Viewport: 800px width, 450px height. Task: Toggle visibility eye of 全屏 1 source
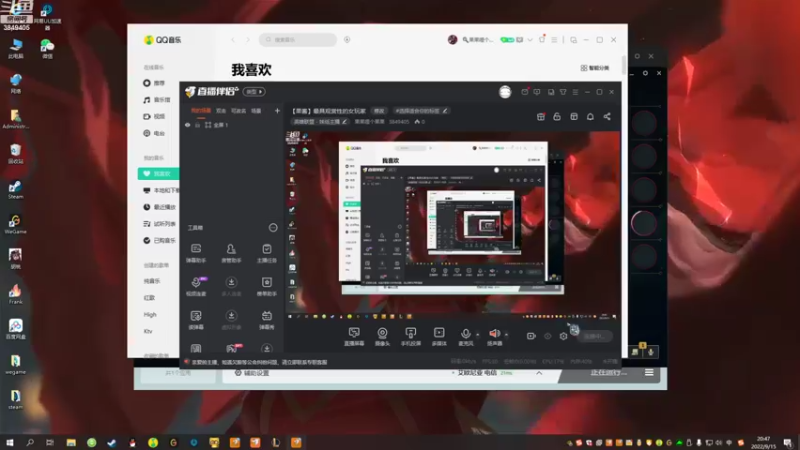coord(188,125)
